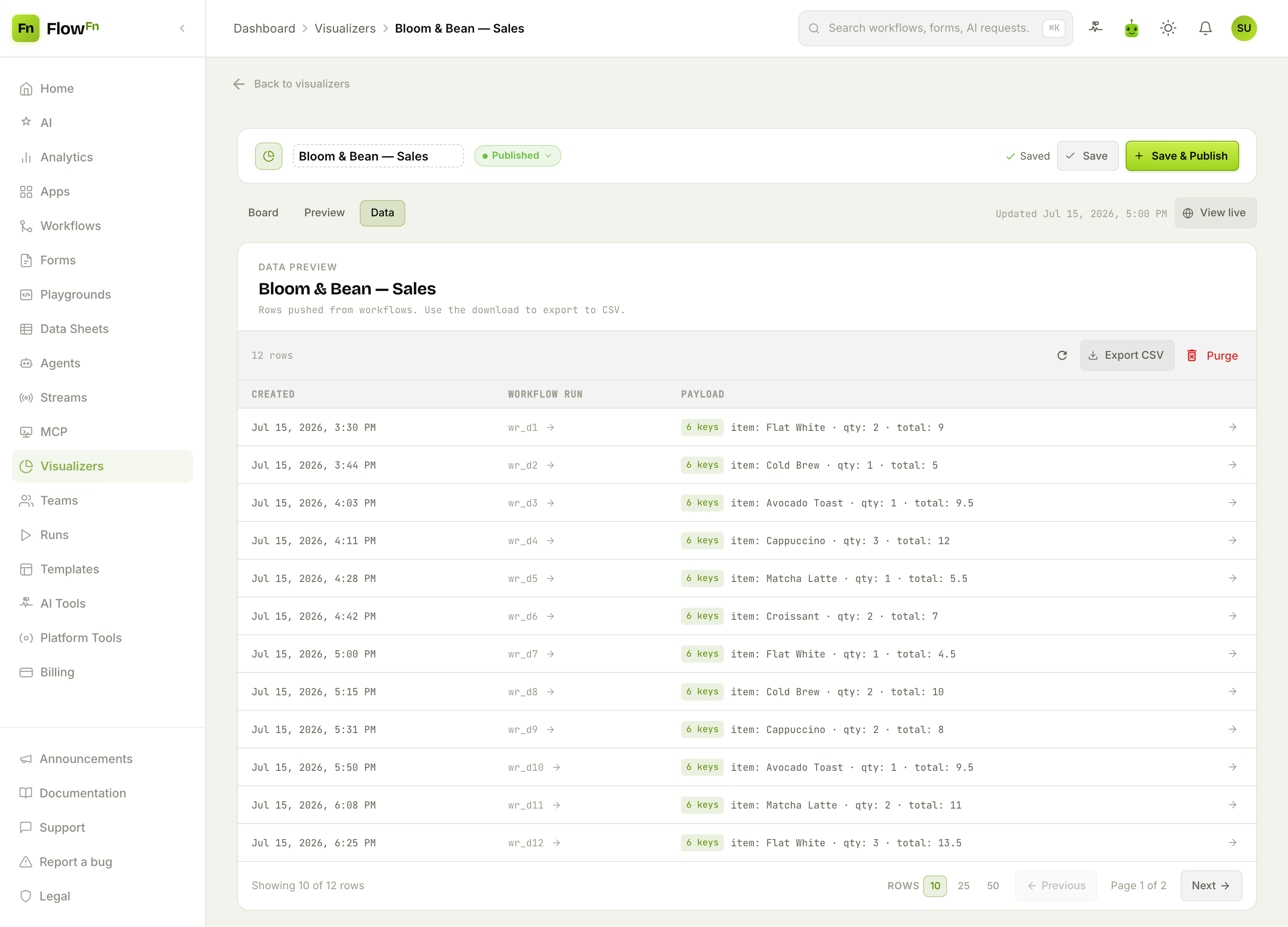
Task: Open Apps in sidebar
Action: pos(102,191)
